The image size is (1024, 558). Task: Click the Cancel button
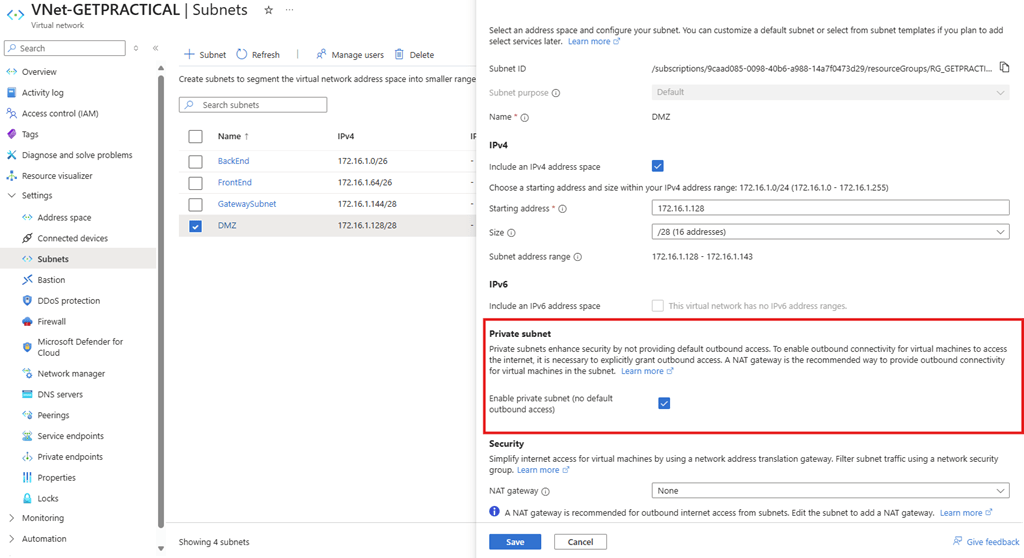(x=580, y=542)
